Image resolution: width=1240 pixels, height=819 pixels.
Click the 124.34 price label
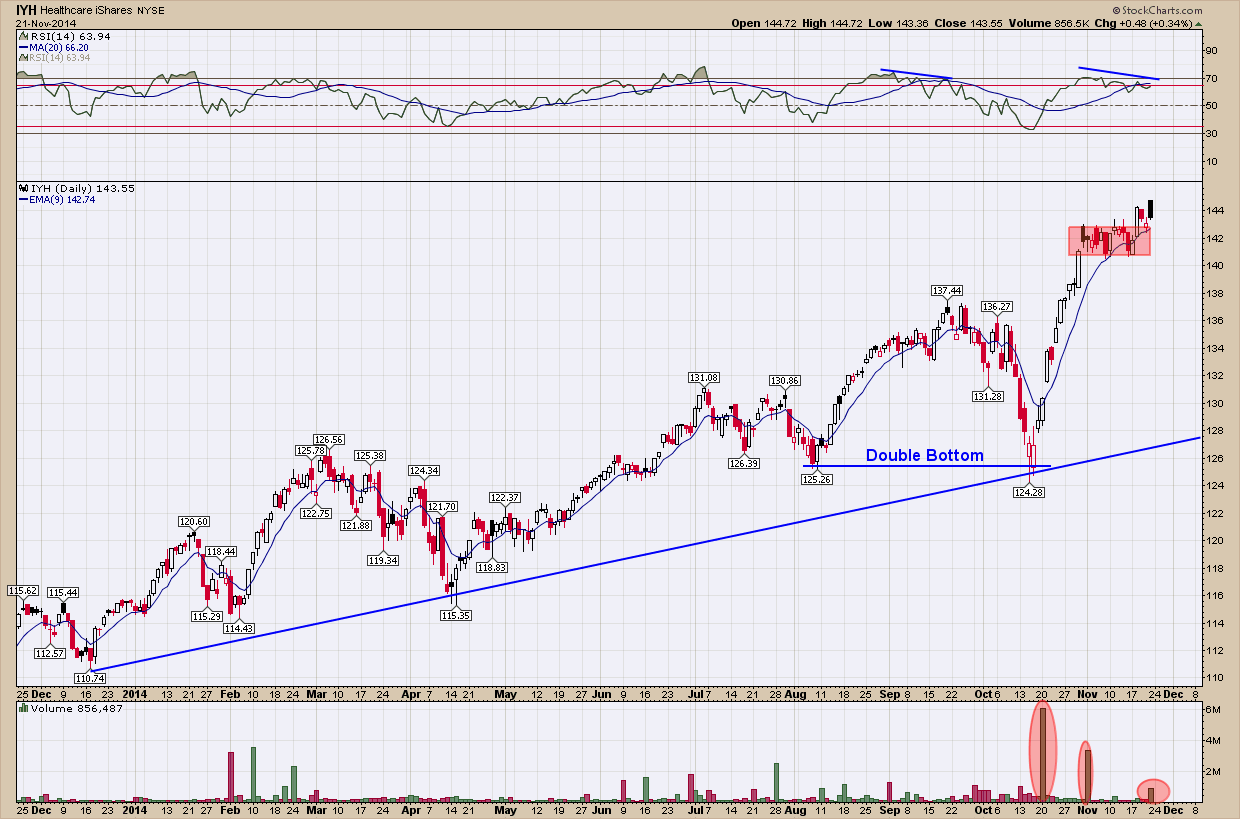(423, 470)
